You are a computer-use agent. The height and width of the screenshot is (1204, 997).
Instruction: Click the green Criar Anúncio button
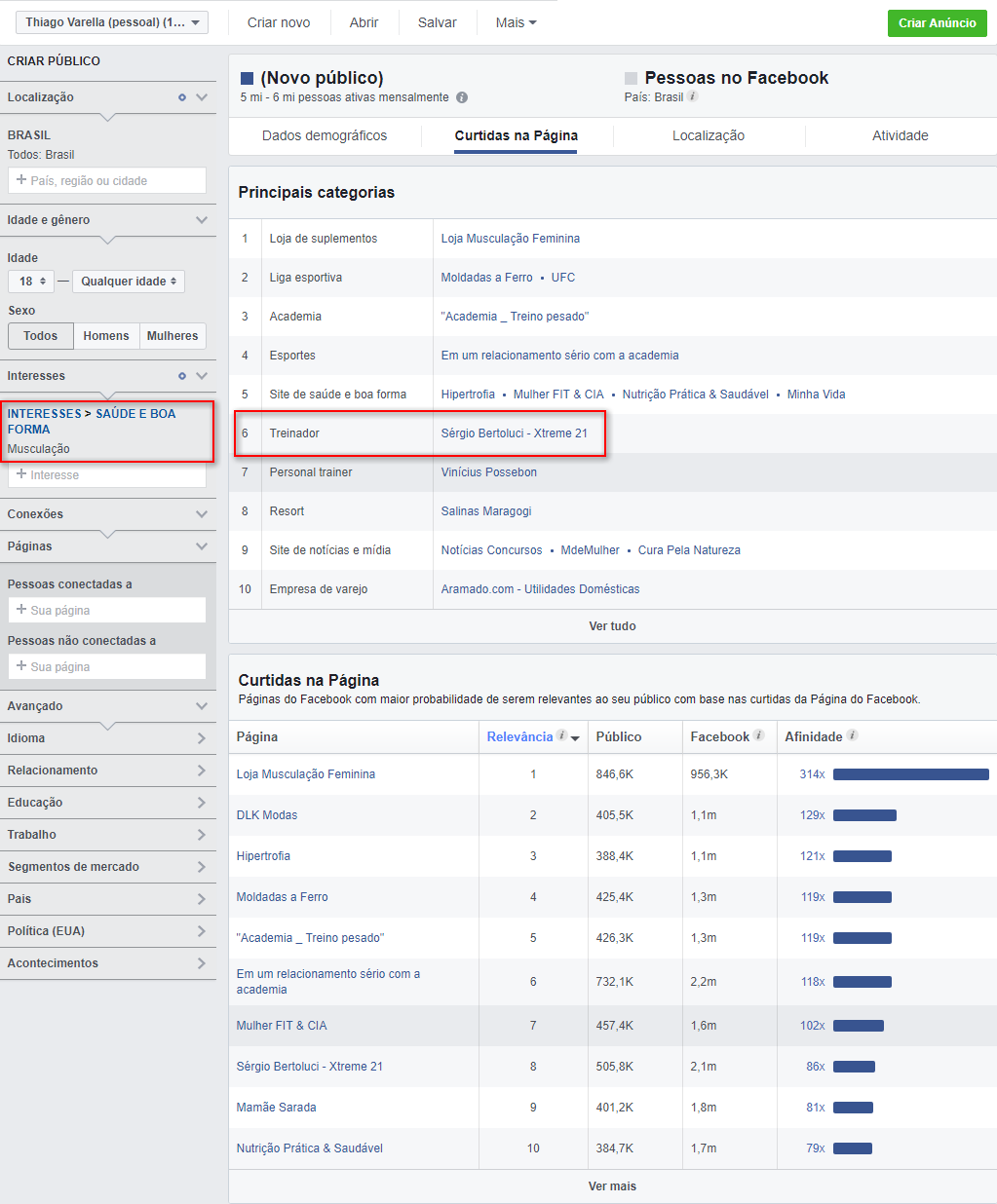pyautogui.click(x=937, y=23)
